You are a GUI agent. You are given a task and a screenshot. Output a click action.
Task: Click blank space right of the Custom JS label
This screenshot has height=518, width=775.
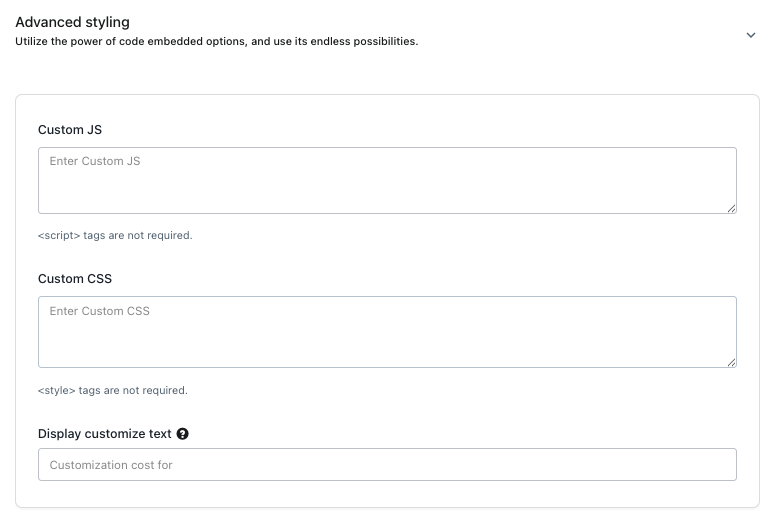tap(400, 130)
